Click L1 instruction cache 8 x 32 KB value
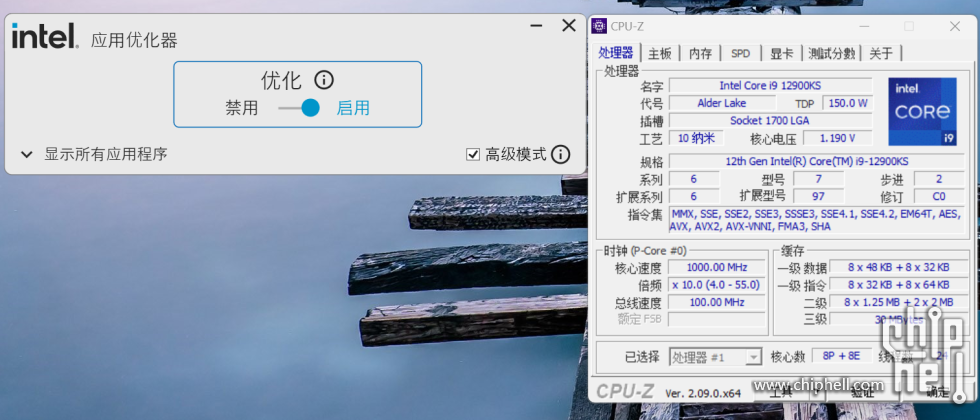Image resolution: width=980 pixels, height=420 pixels. click(x=898, y=285)
